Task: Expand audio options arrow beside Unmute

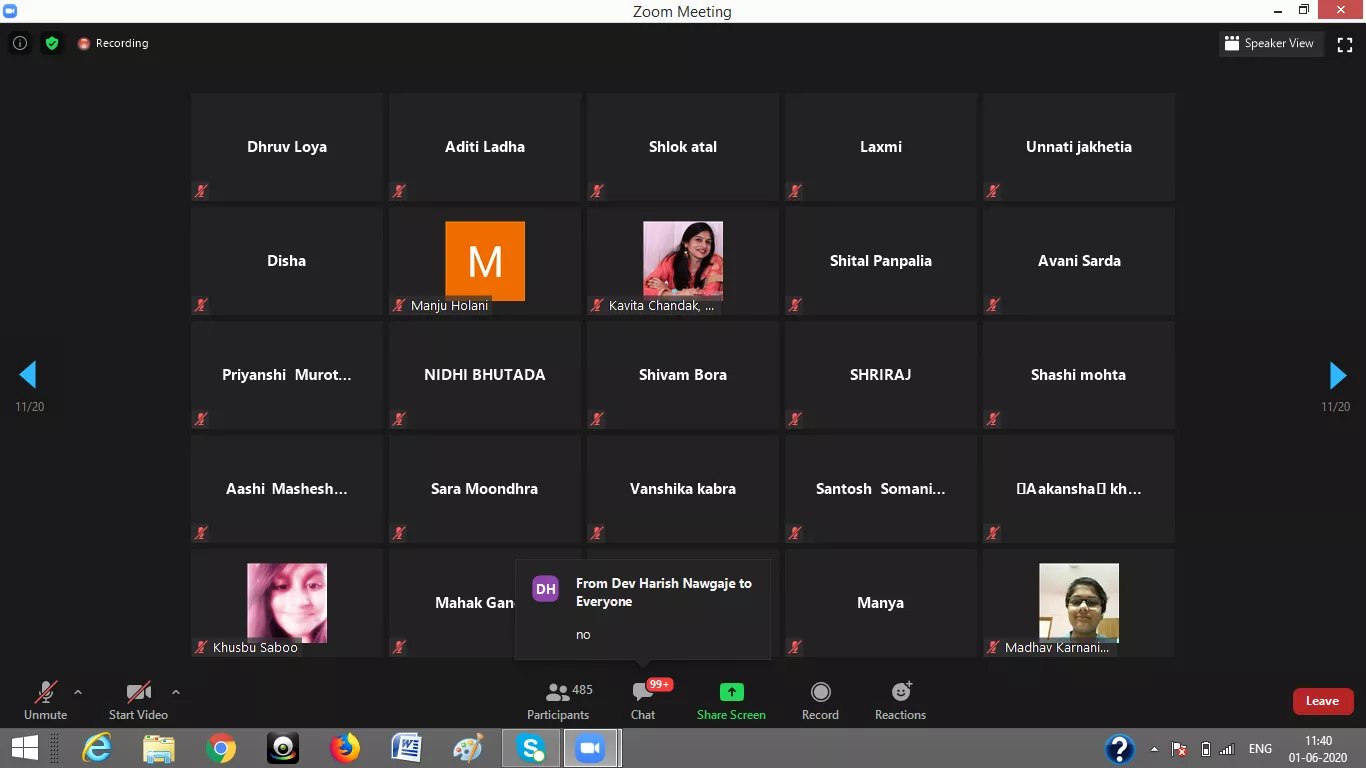Action: [x=78, y=692]
